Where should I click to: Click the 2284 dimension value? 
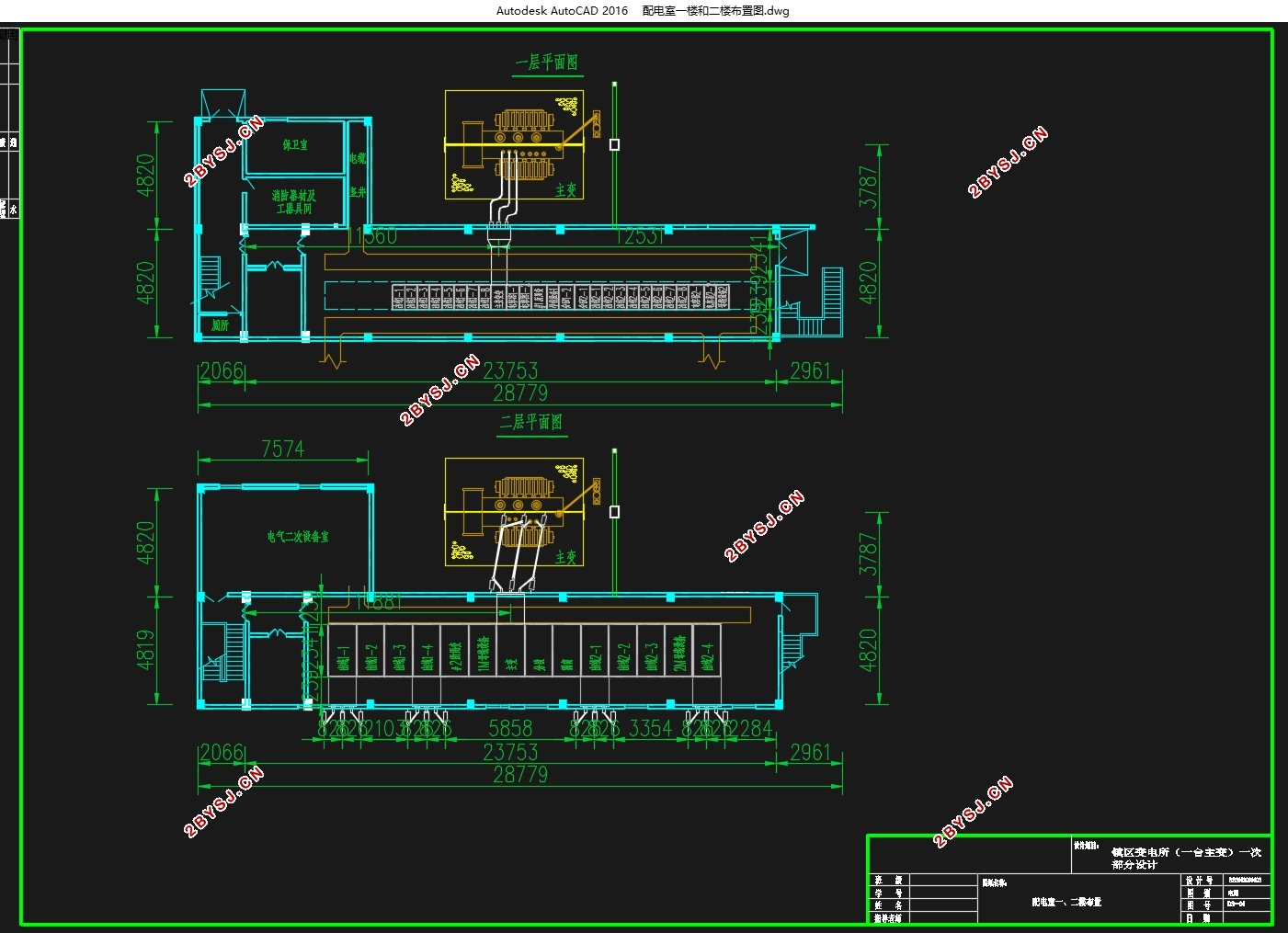pyautogui.click(x=751, y=728)
